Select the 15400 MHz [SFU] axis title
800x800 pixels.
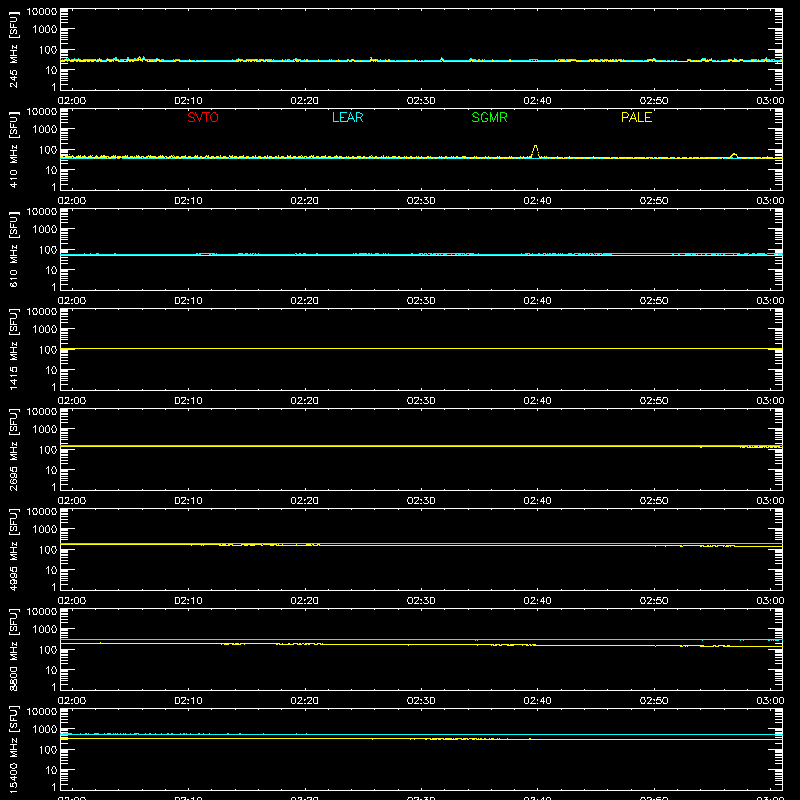tap(14, 750)
